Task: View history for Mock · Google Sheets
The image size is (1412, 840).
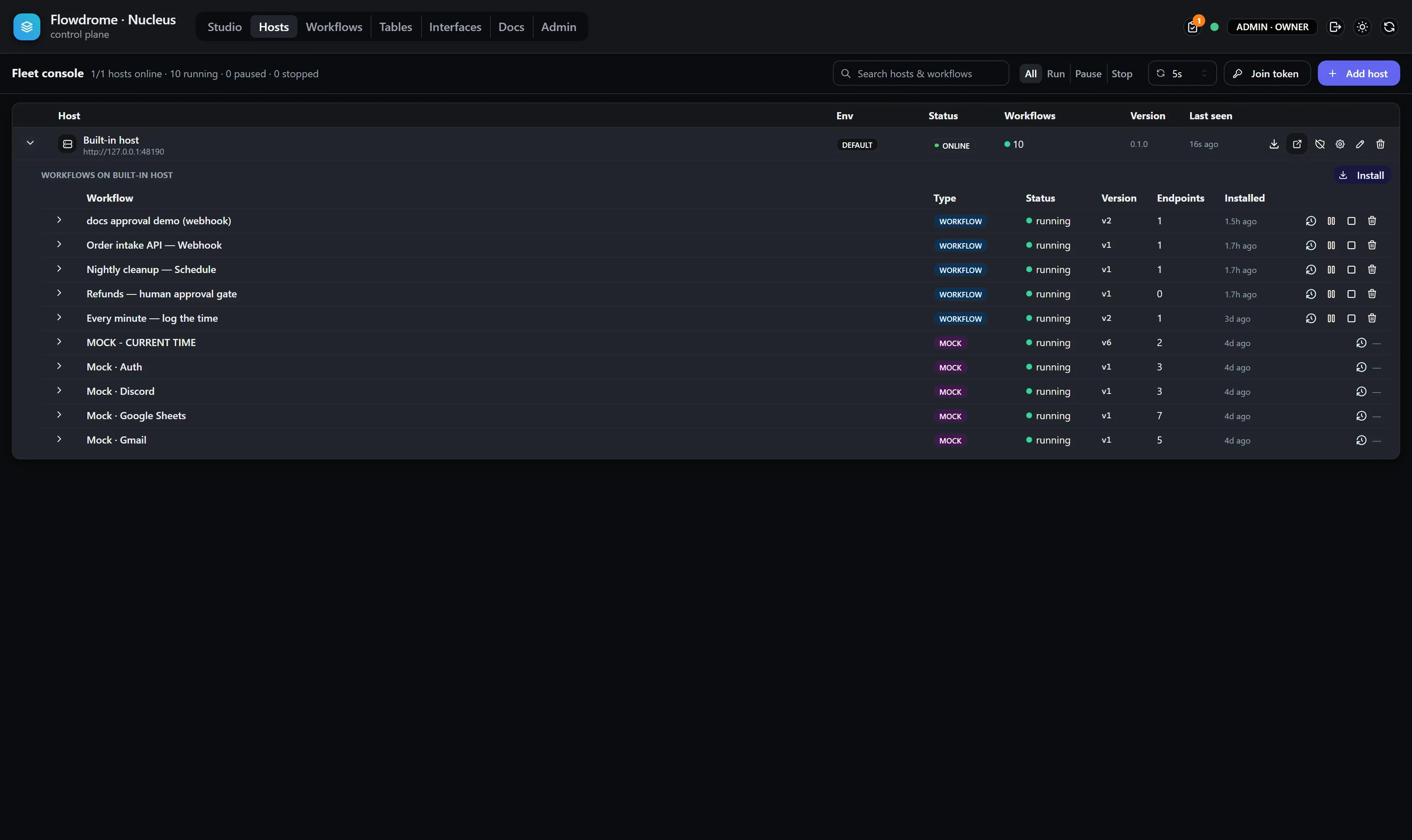Action: [x=1361, y=416]
